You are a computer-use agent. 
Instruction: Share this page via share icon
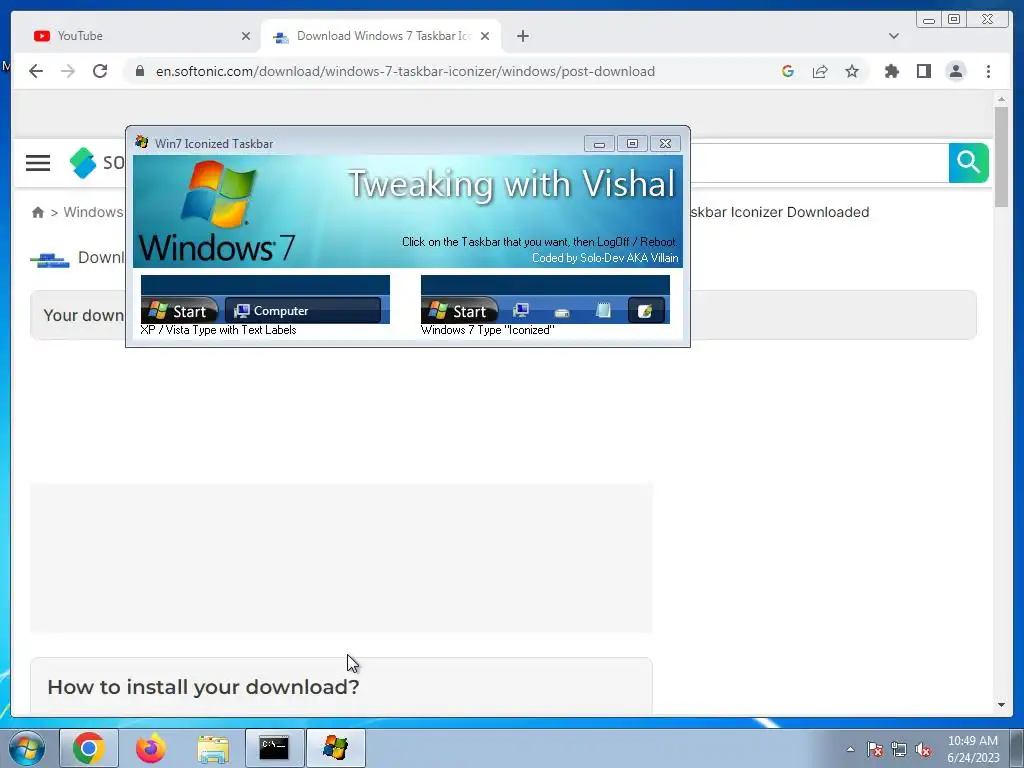point(820,71)
